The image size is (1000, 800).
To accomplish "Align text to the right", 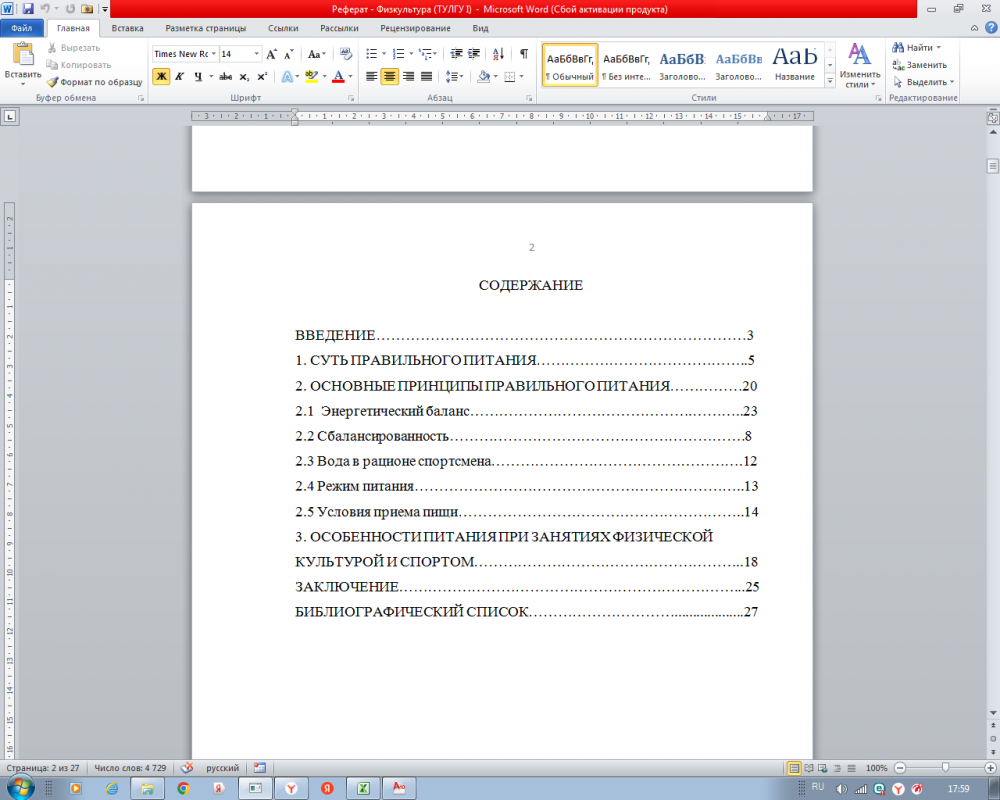I will pyautogui.click(x=408, y=77).
